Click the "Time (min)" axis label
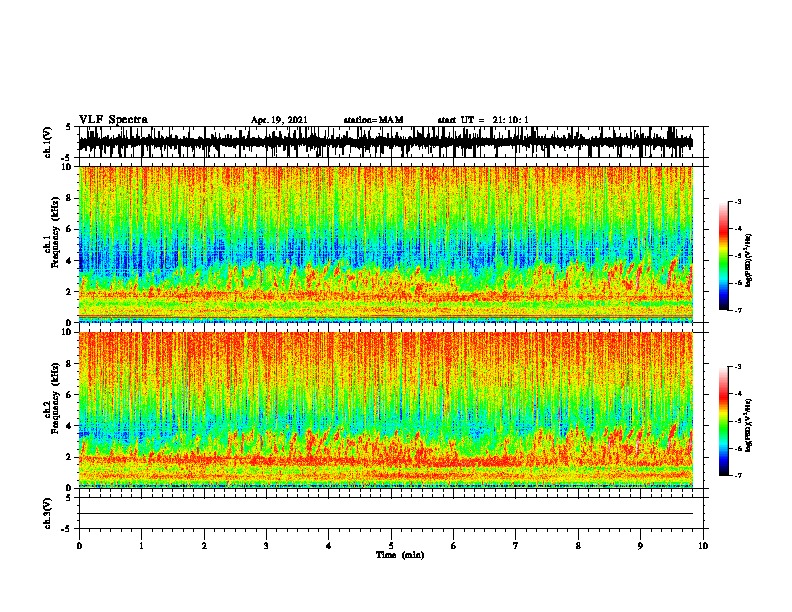Screen dimensions: 792x612 pyautogui.click(x=400, y=555)
